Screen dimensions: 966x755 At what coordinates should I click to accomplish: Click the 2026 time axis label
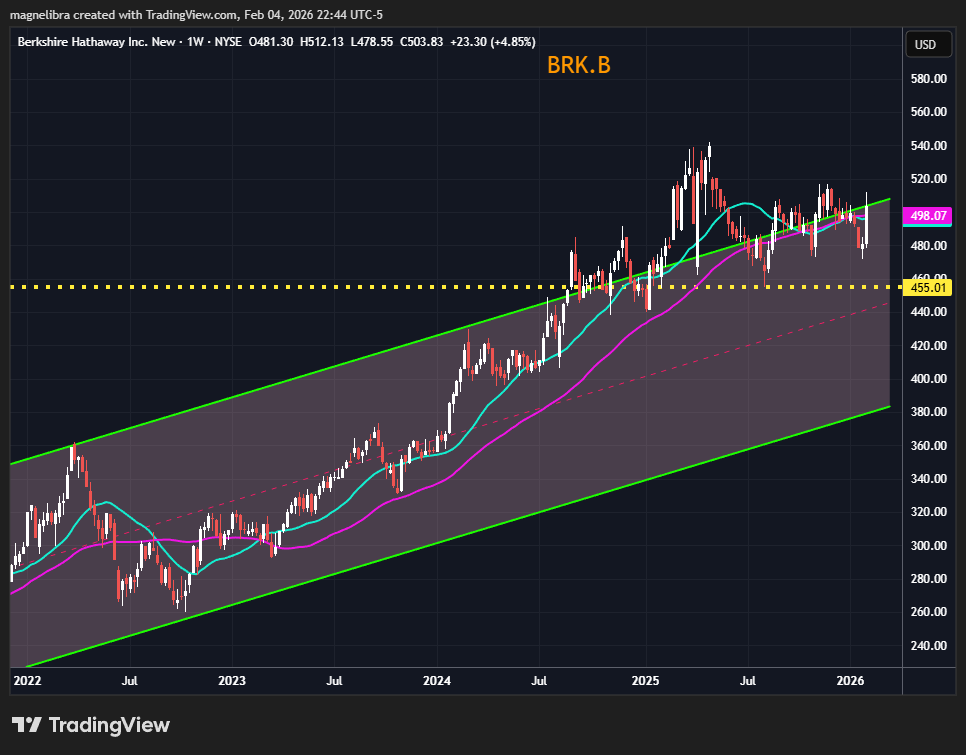(851, 681)
